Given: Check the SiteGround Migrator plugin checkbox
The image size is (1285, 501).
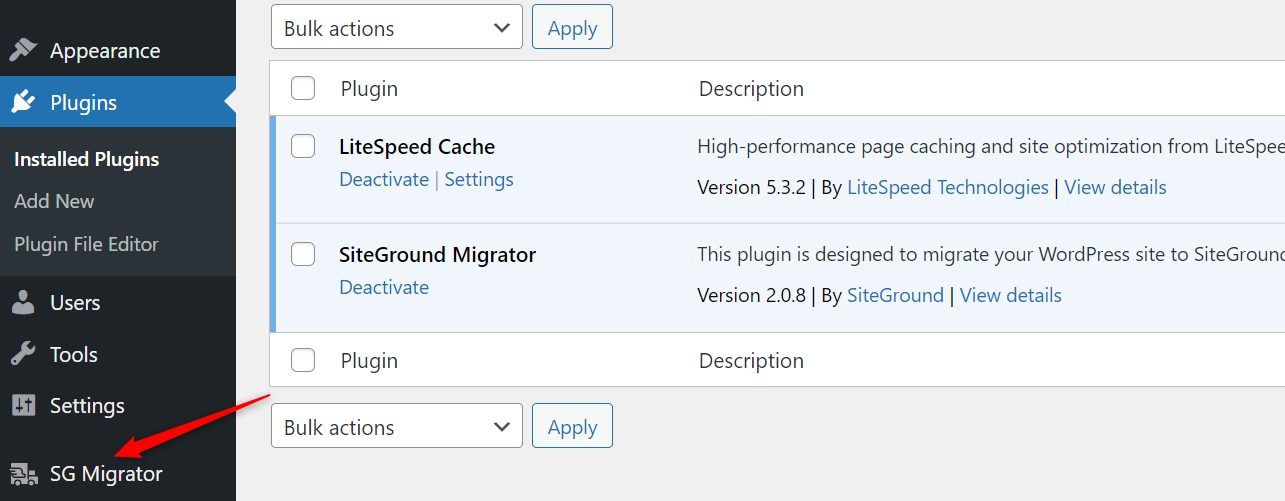Looking at the screenshot, I should [303, 254].
